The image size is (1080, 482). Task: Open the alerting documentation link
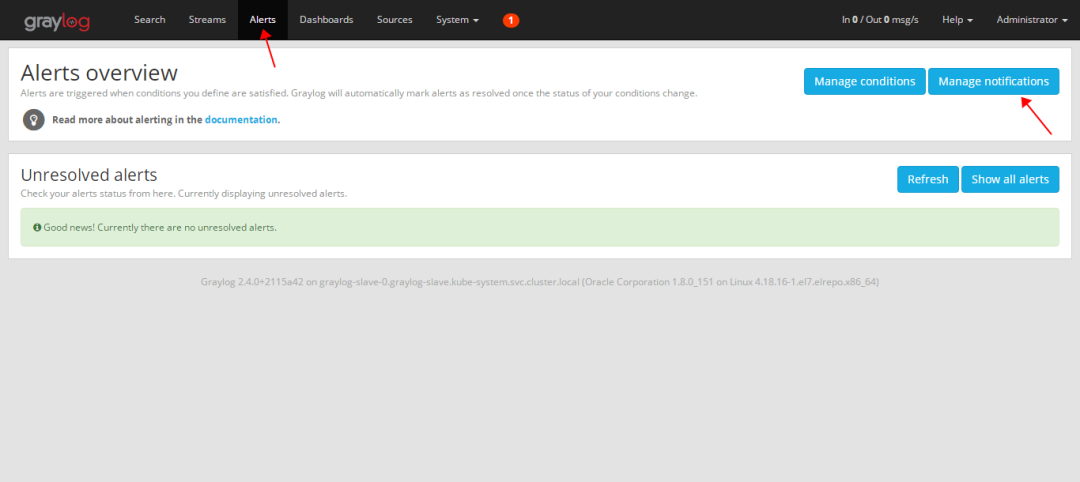point(242,119)
